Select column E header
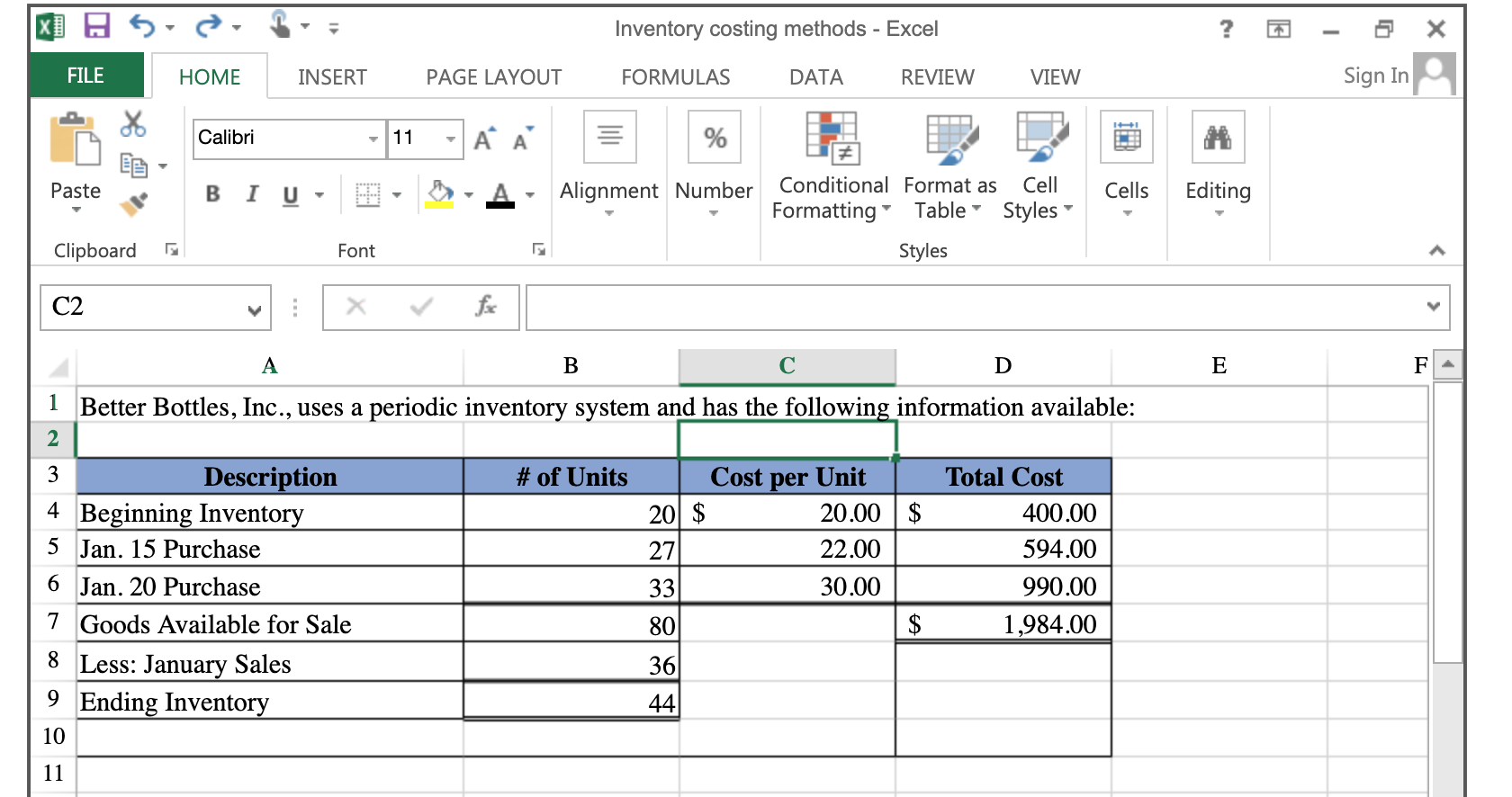Image resolution: width=1512 pixels, height=797 pixels. [x=1219, y=366]
